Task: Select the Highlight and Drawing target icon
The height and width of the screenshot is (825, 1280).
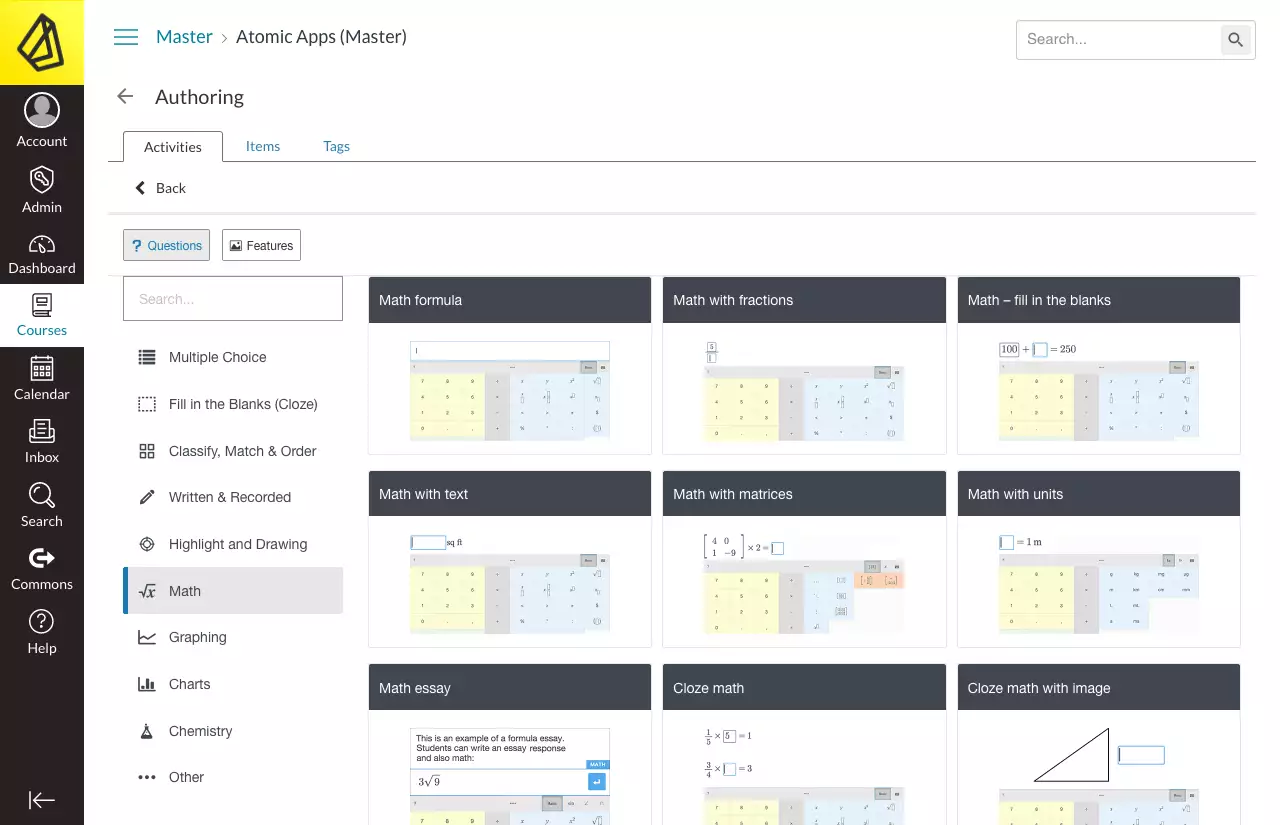Action: point(147,544)
